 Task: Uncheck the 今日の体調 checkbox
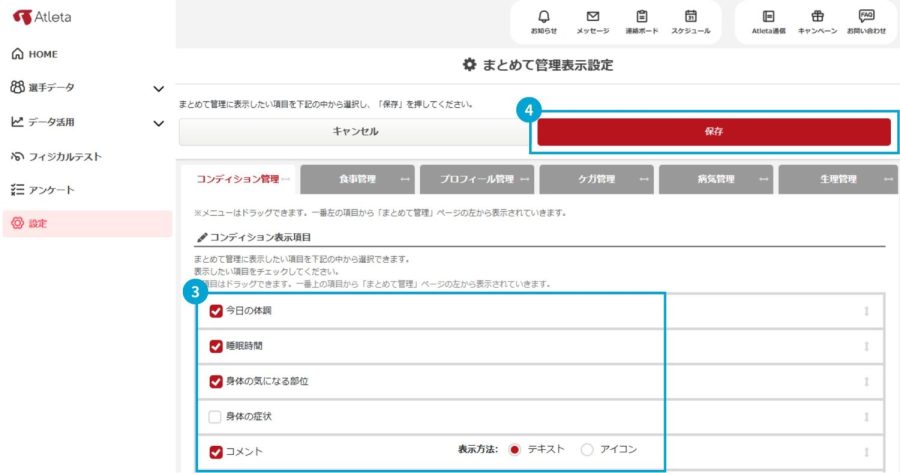(216, 311)
